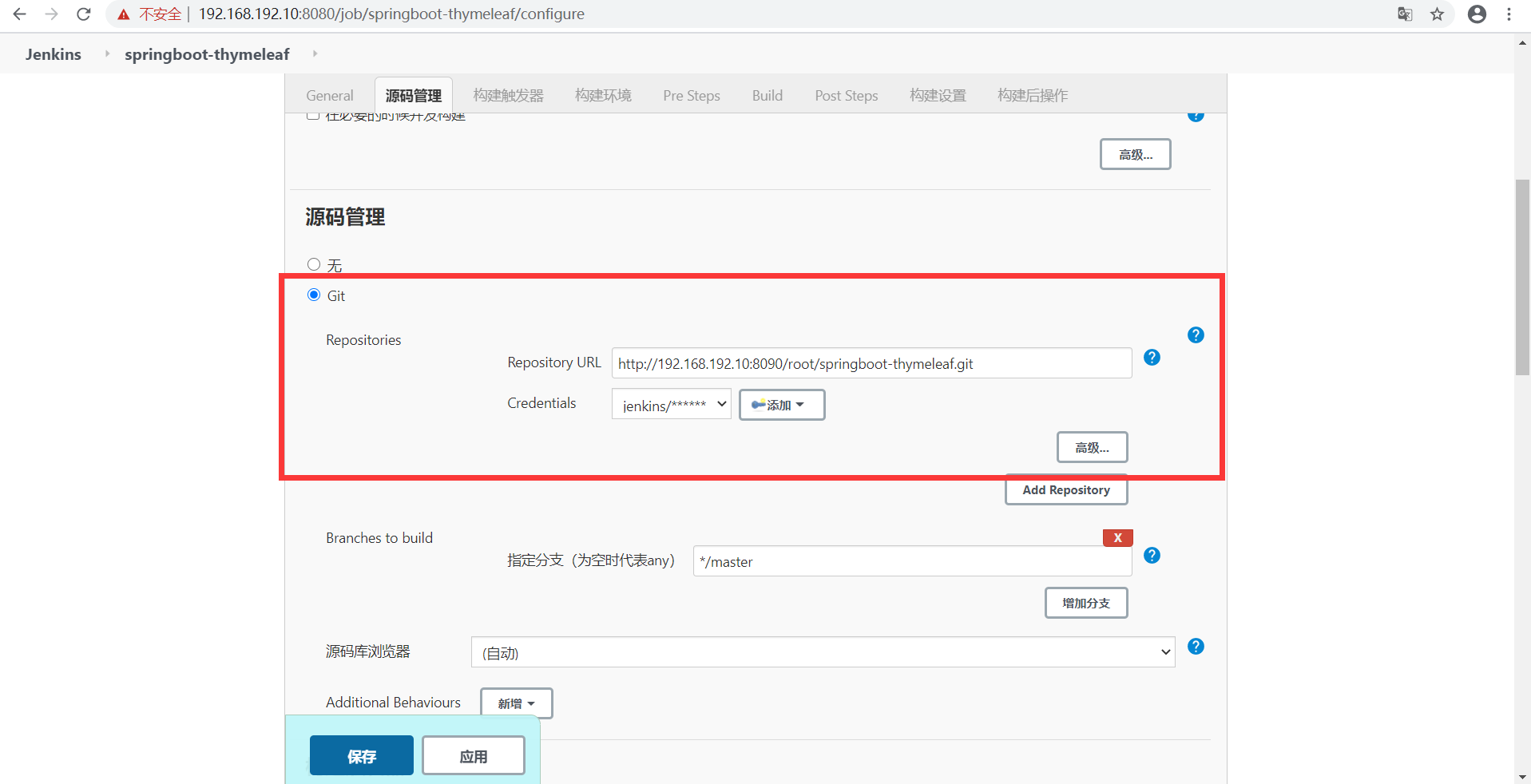Switch to the Pre Steps tab
This screenshot has width=1531, height=784.
[692, 96]
